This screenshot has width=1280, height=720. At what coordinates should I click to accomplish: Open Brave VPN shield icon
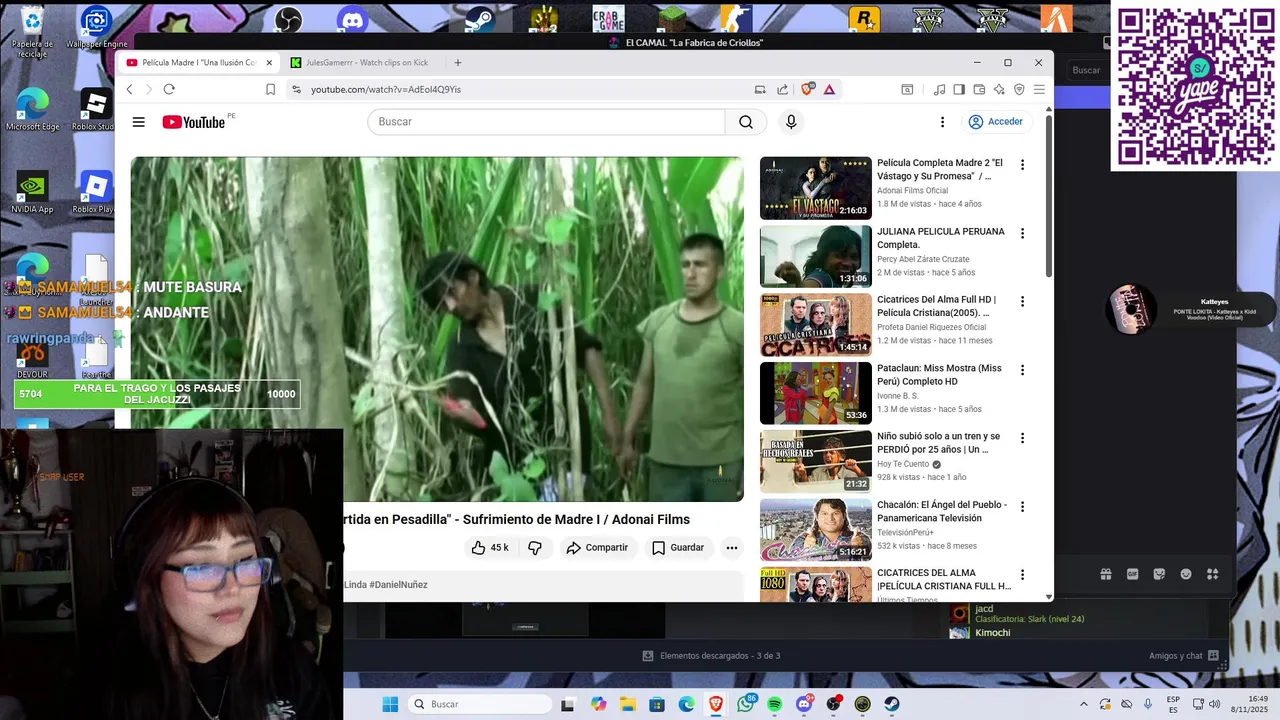[x=1019, y=89]
